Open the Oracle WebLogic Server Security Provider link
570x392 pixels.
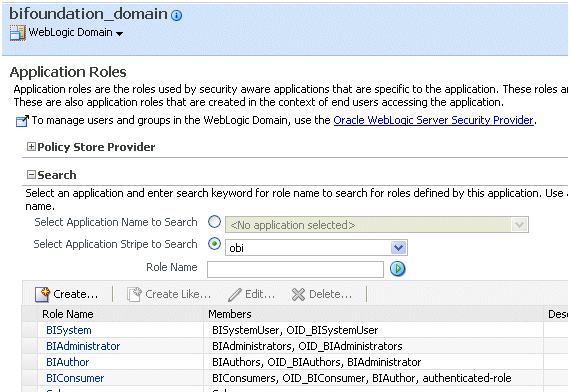click(x=433, y=120)
